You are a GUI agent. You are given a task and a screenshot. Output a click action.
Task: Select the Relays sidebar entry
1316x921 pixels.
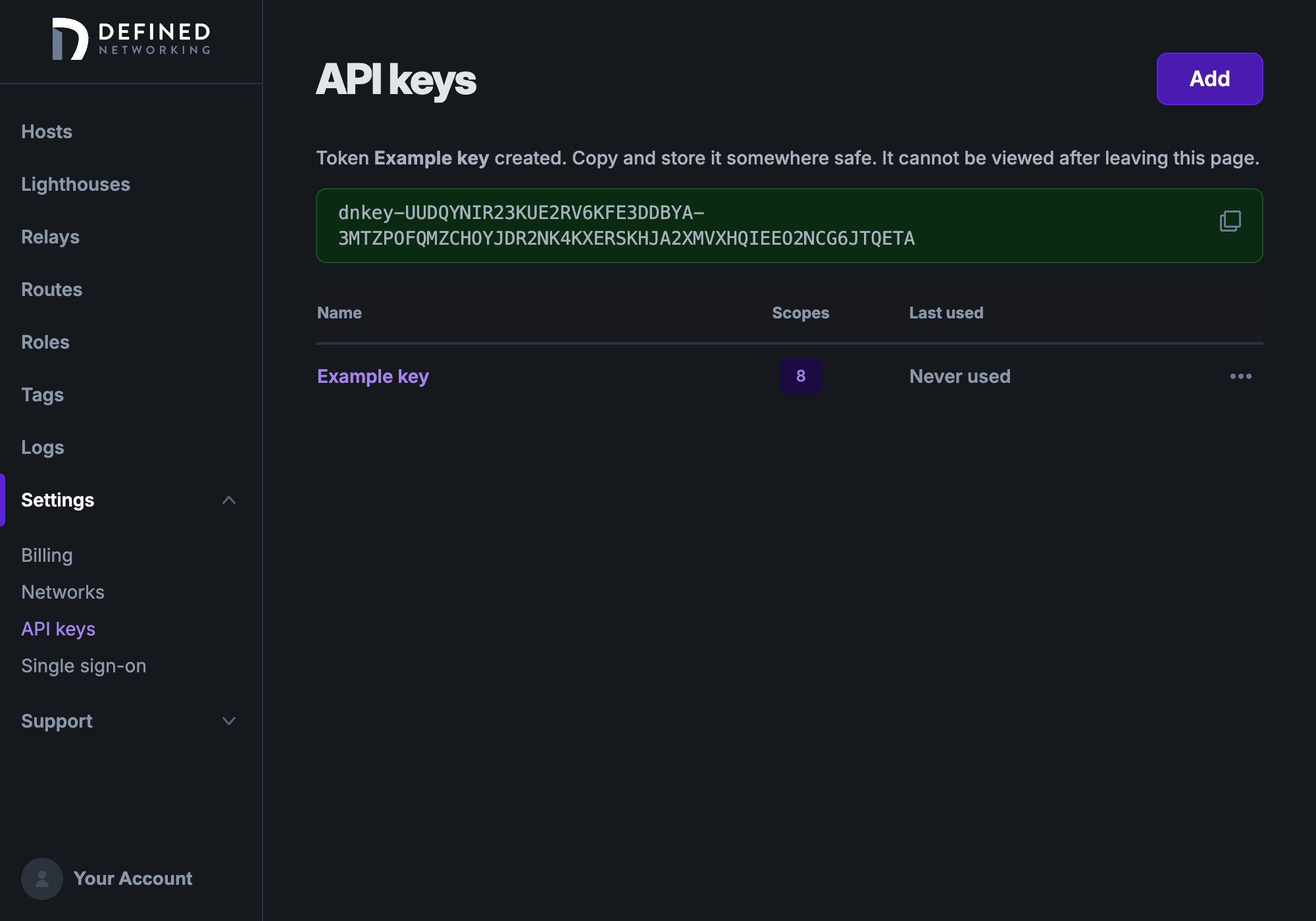point(51,237)
